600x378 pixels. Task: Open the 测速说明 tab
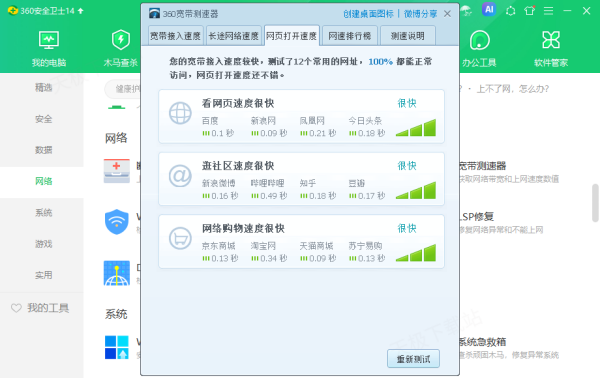coord(408,36)
